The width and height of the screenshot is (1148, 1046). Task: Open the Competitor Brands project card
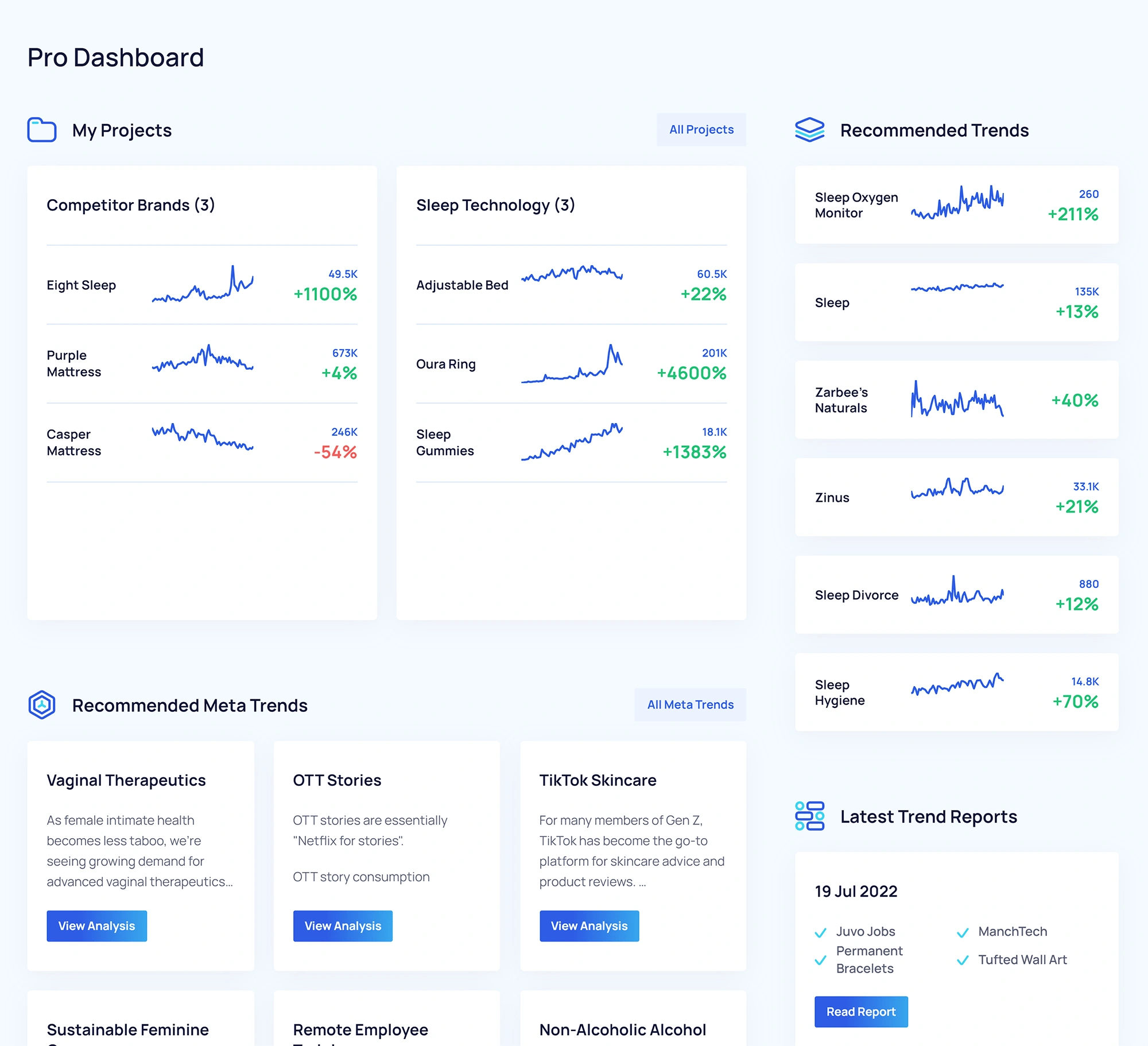coord(131,205)
